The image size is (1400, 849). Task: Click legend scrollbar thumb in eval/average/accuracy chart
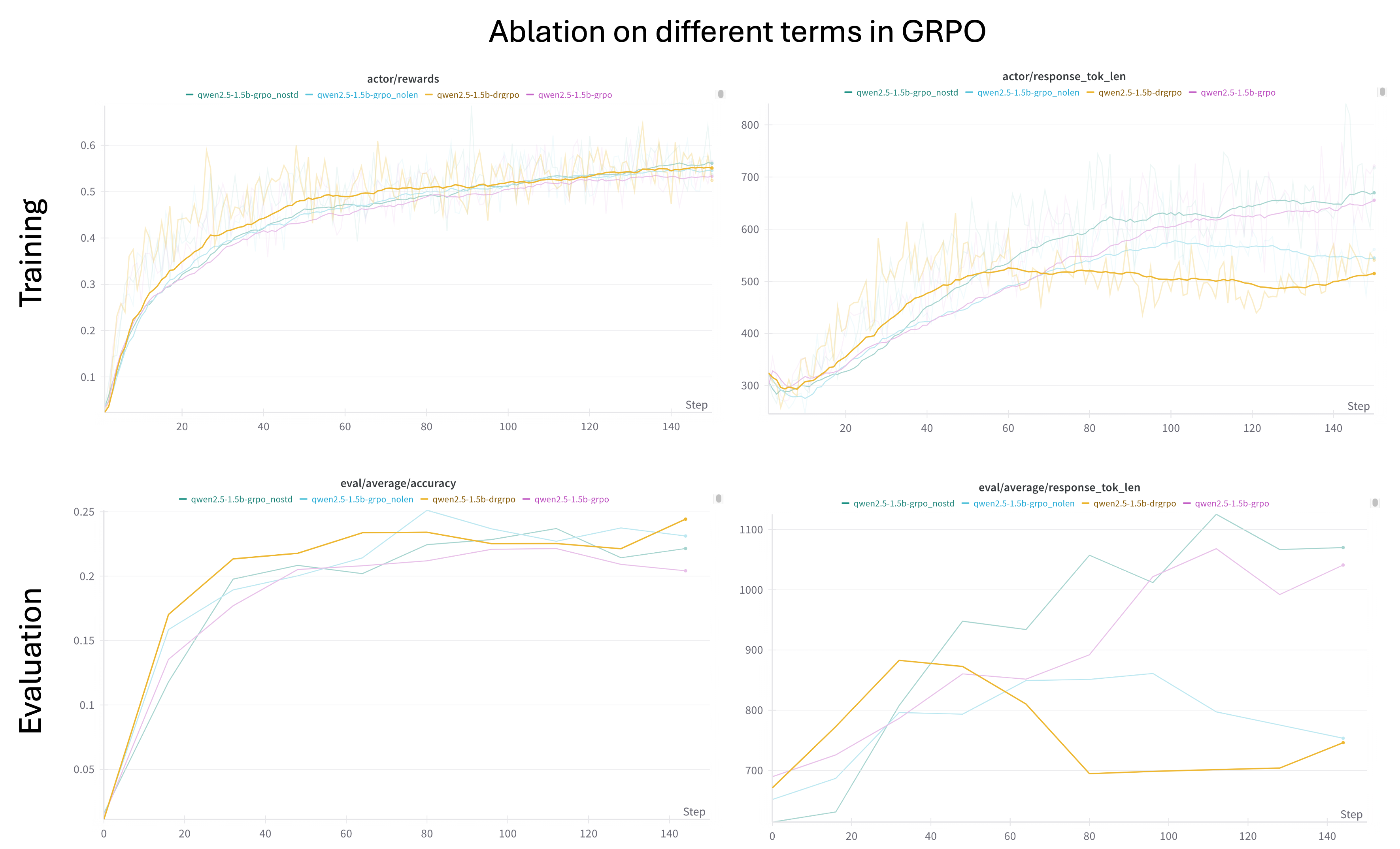719,498
